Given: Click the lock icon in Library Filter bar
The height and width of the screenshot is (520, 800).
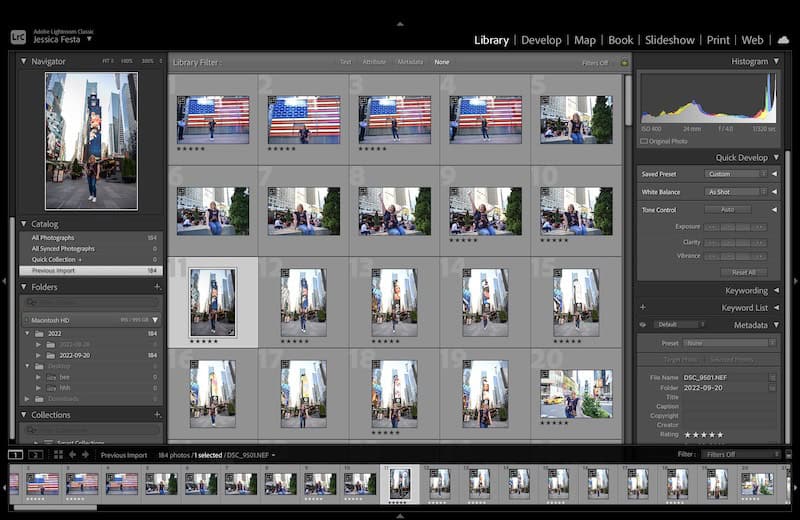Looking at the screenshot, I should [623, 62].
